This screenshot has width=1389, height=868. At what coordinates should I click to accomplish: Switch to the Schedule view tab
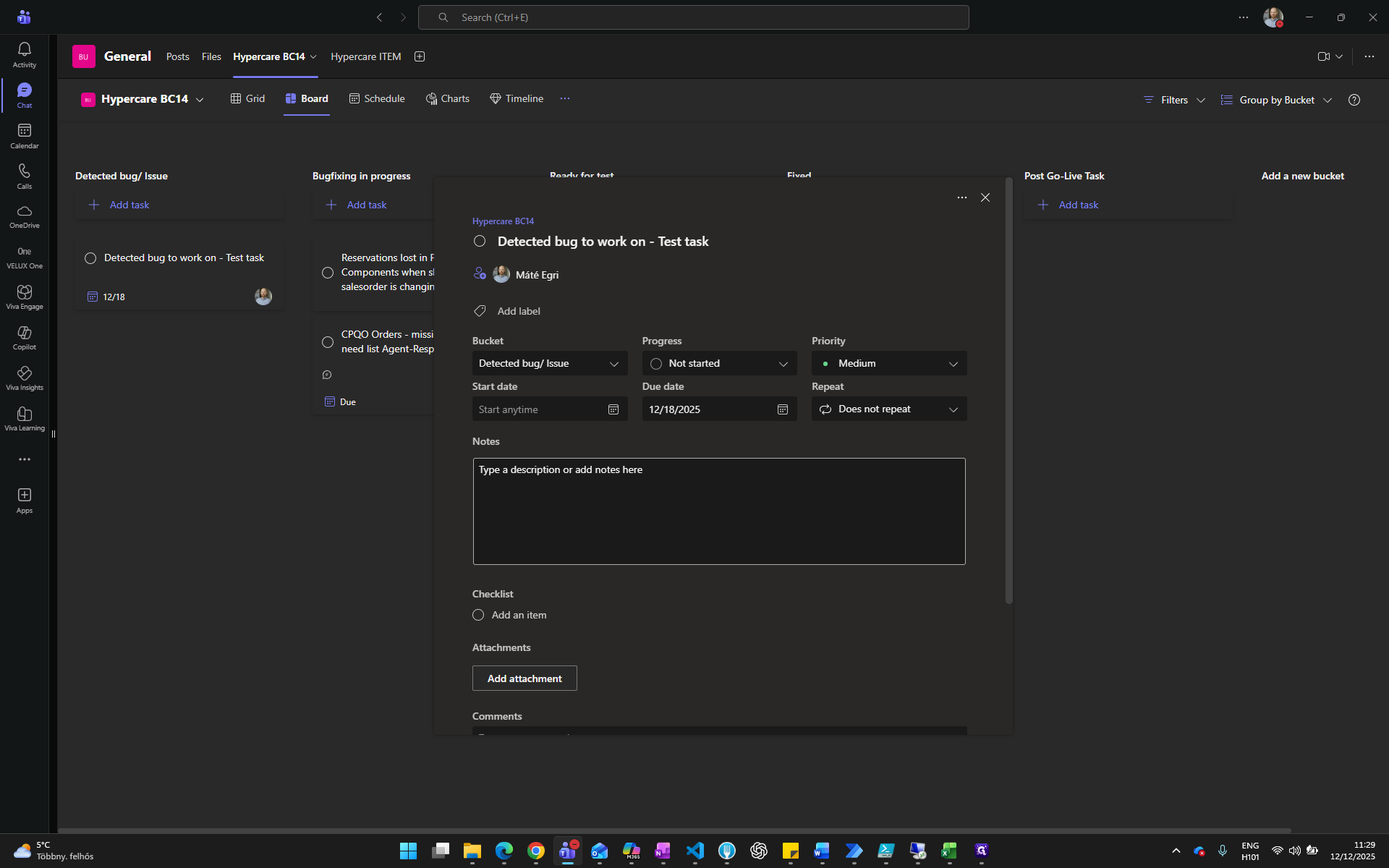tap(377, 98)
